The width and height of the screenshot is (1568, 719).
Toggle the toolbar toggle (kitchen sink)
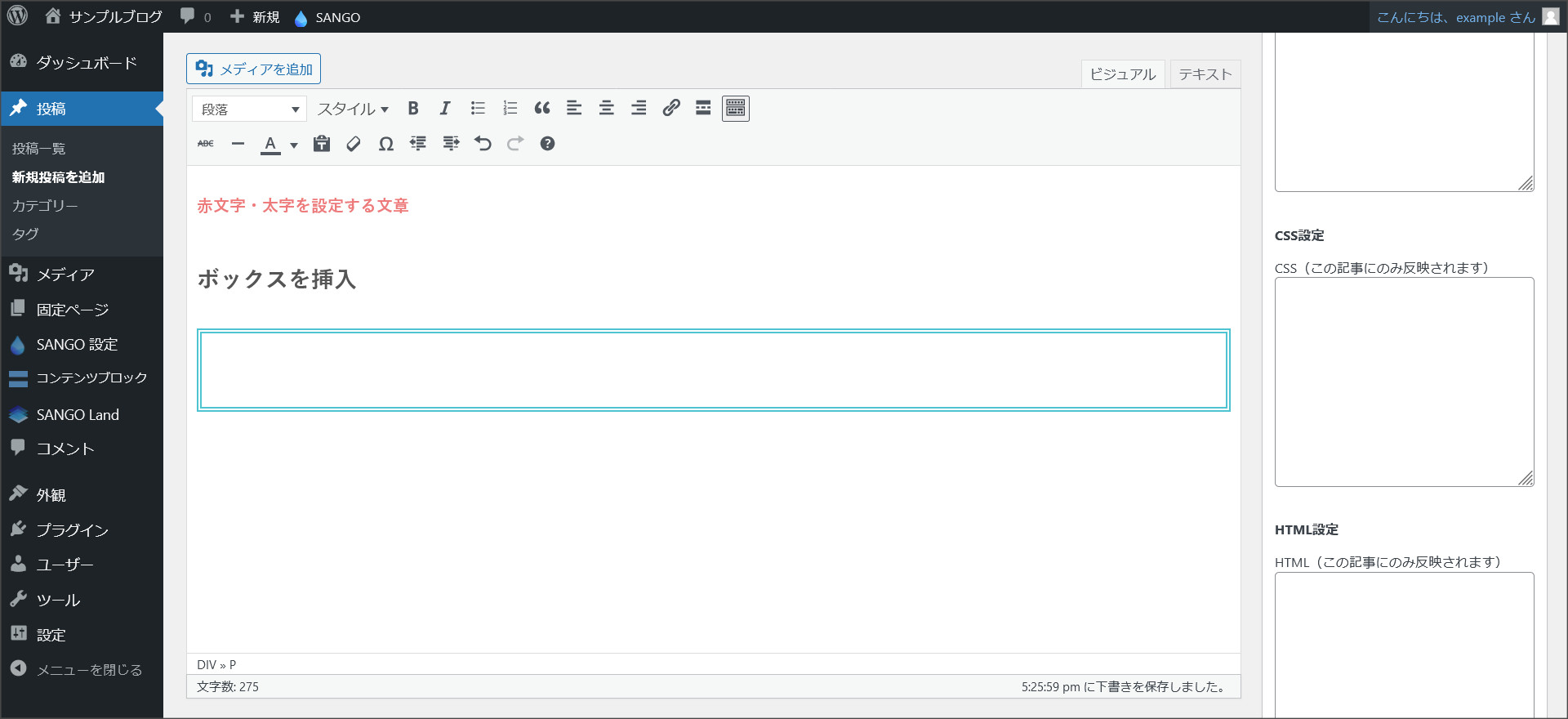pyautogui.click(x=735, y=109)
